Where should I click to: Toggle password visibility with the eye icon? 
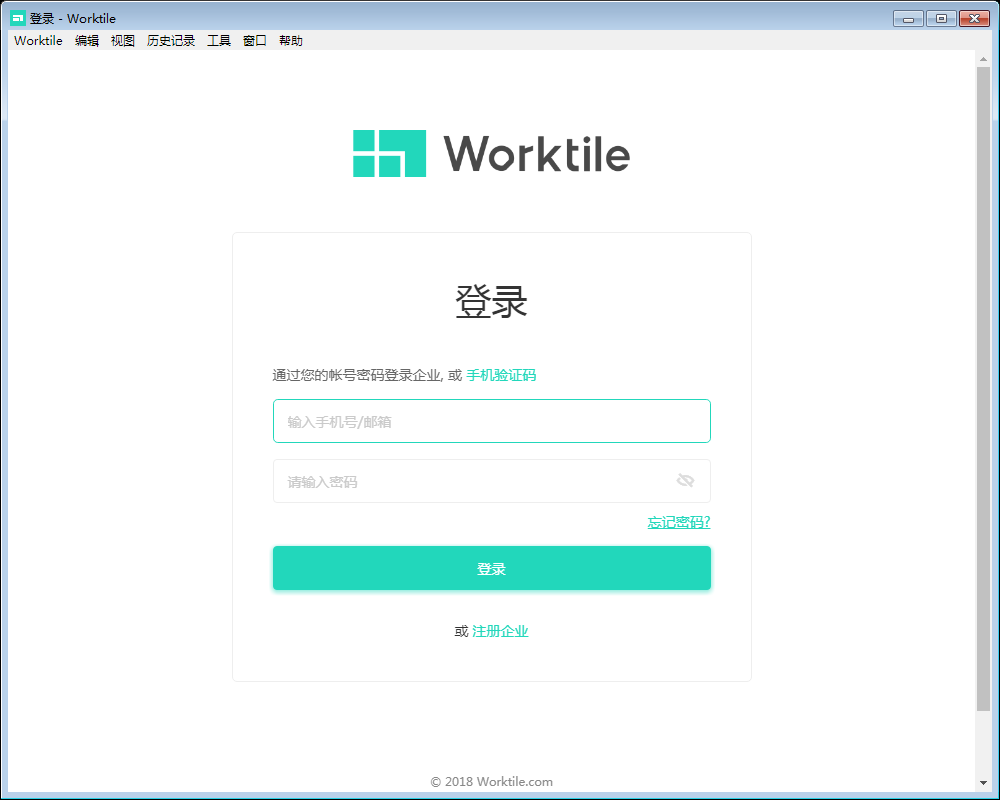click(x=686, y=480)
